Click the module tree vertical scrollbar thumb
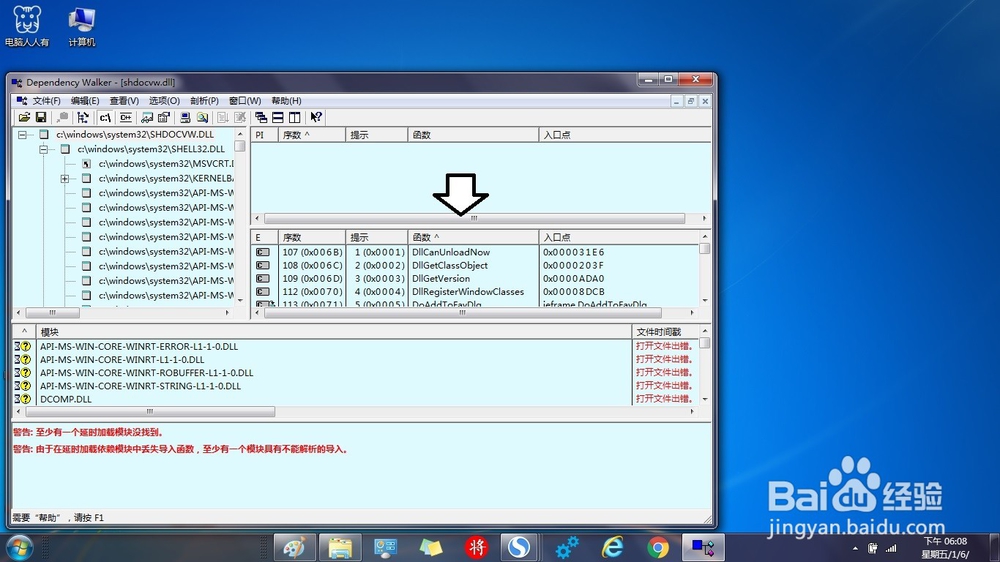 pyautogui.click(x=240, y=146)
